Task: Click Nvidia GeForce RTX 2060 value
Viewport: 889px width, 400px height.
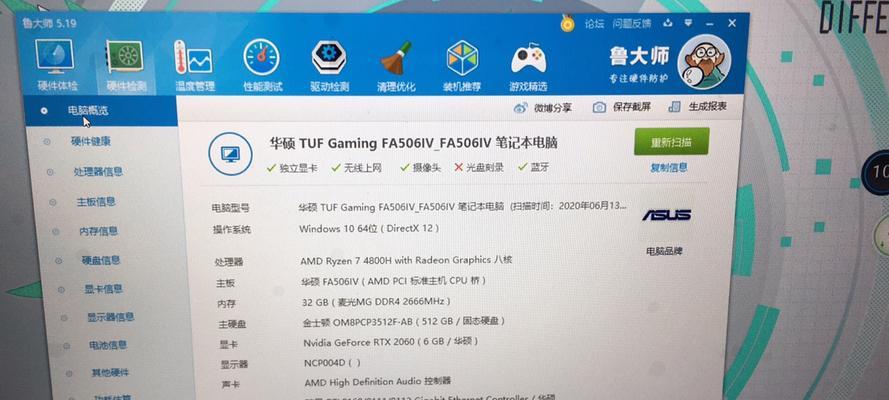Action: tap(391, 342)
